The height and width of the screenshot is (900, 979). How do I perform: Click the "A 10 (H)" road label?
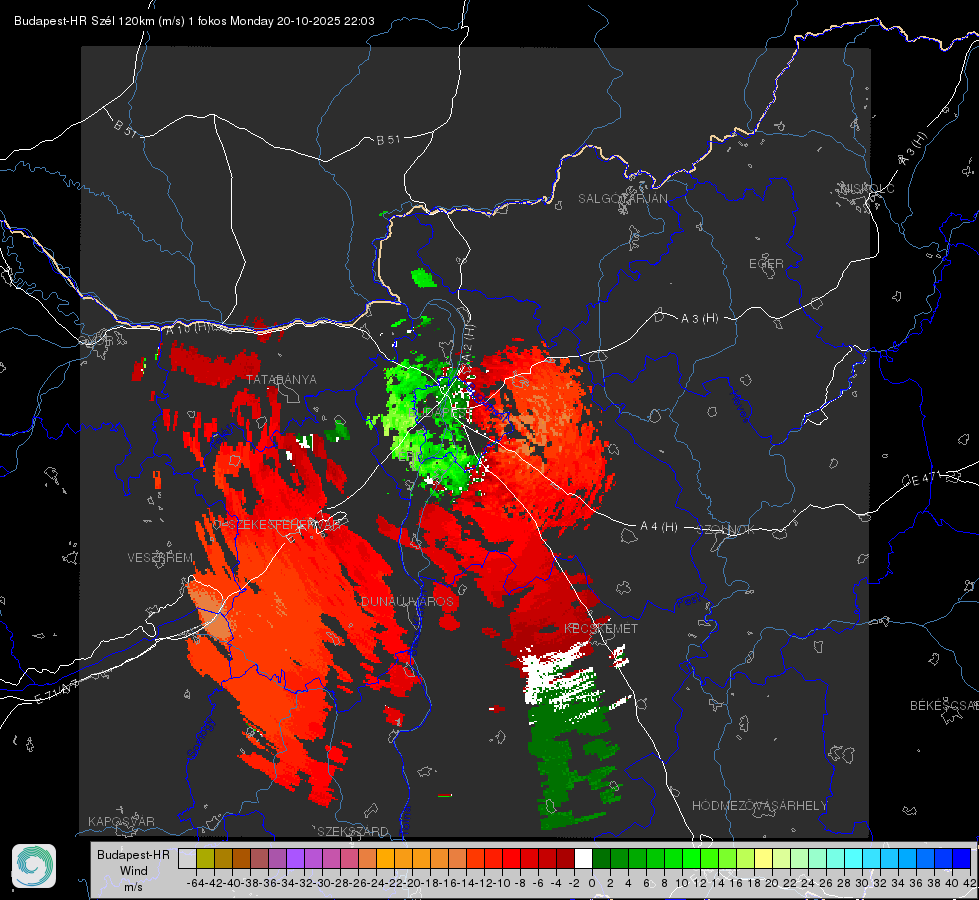click(189, 329)
